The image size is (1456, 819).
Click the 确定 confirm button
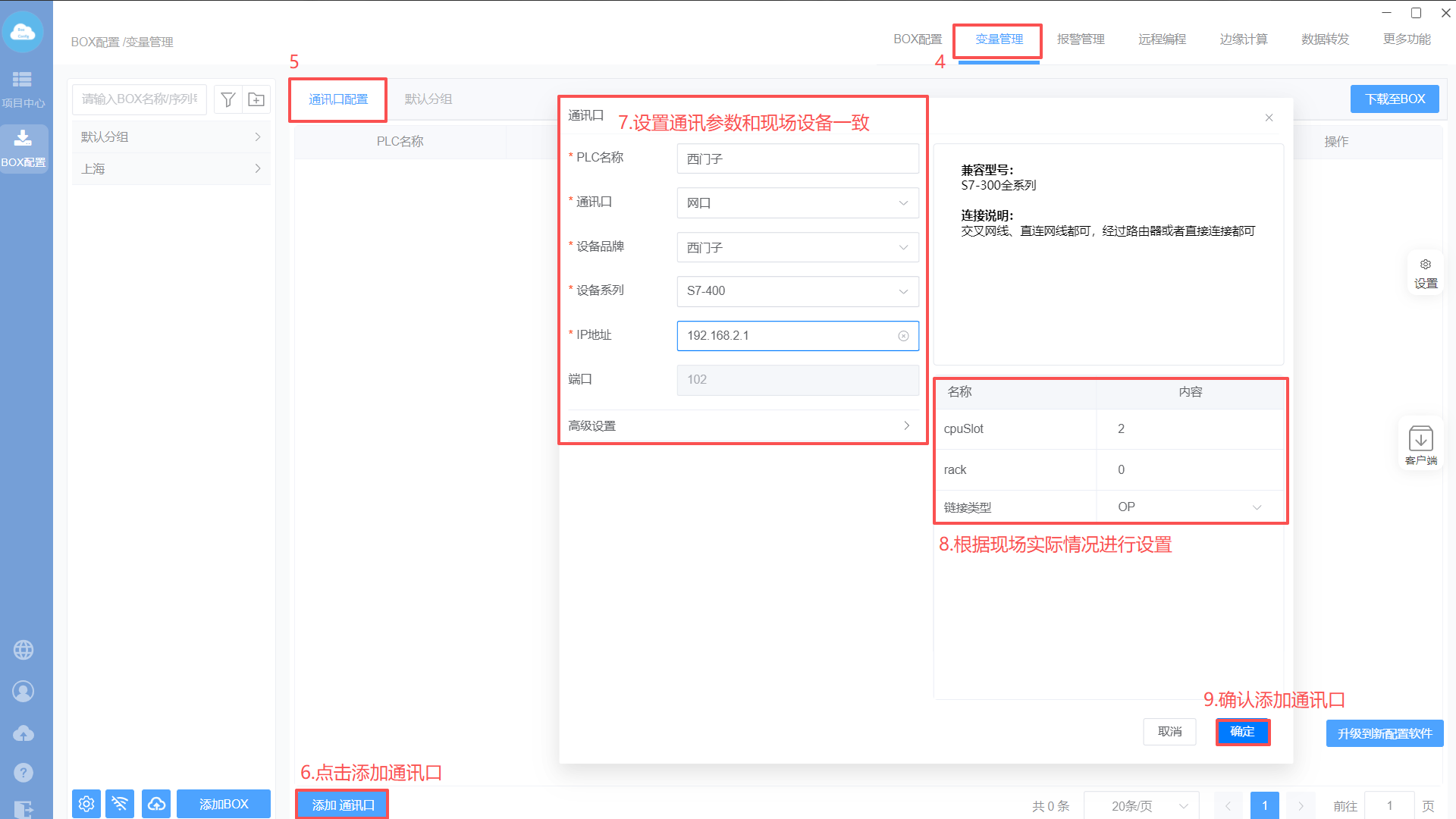click(x=1242, y=732)
